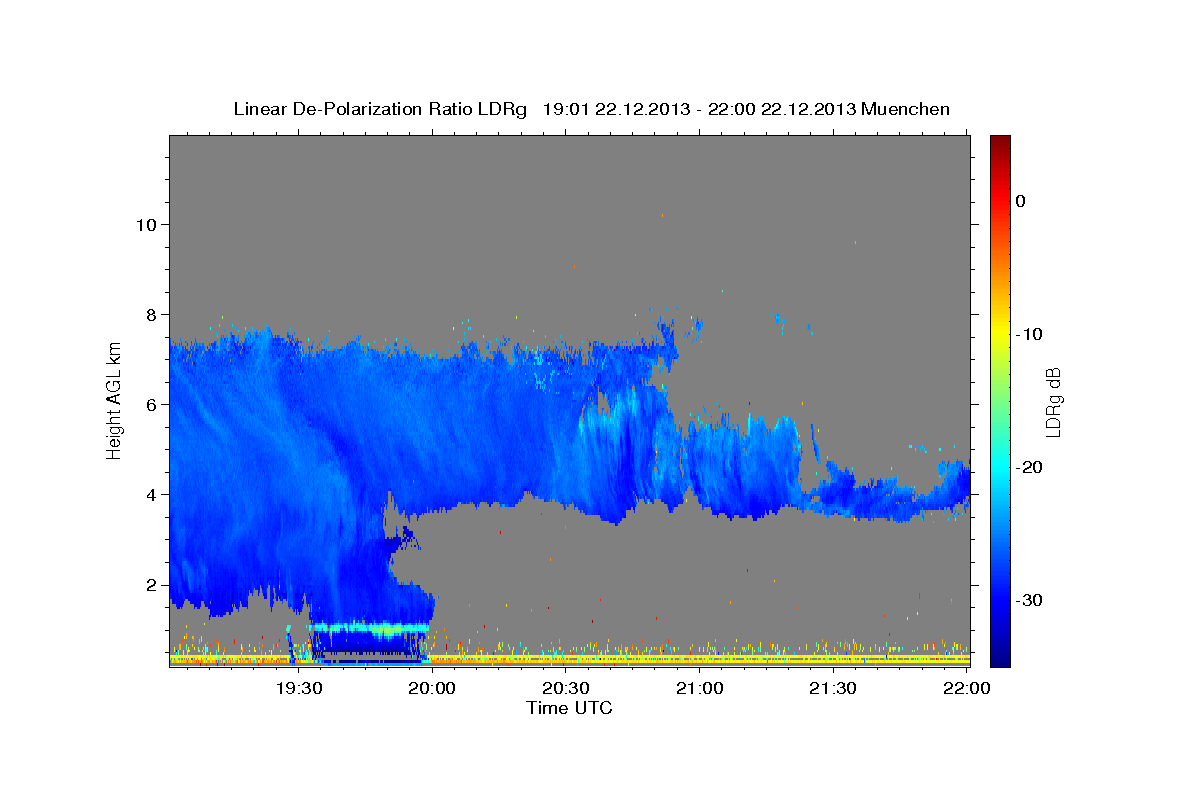This screenshot has width=1200, height=800.
Task: Click the yellow ground clutter line at plot bottom
Action: coord(569,657)
